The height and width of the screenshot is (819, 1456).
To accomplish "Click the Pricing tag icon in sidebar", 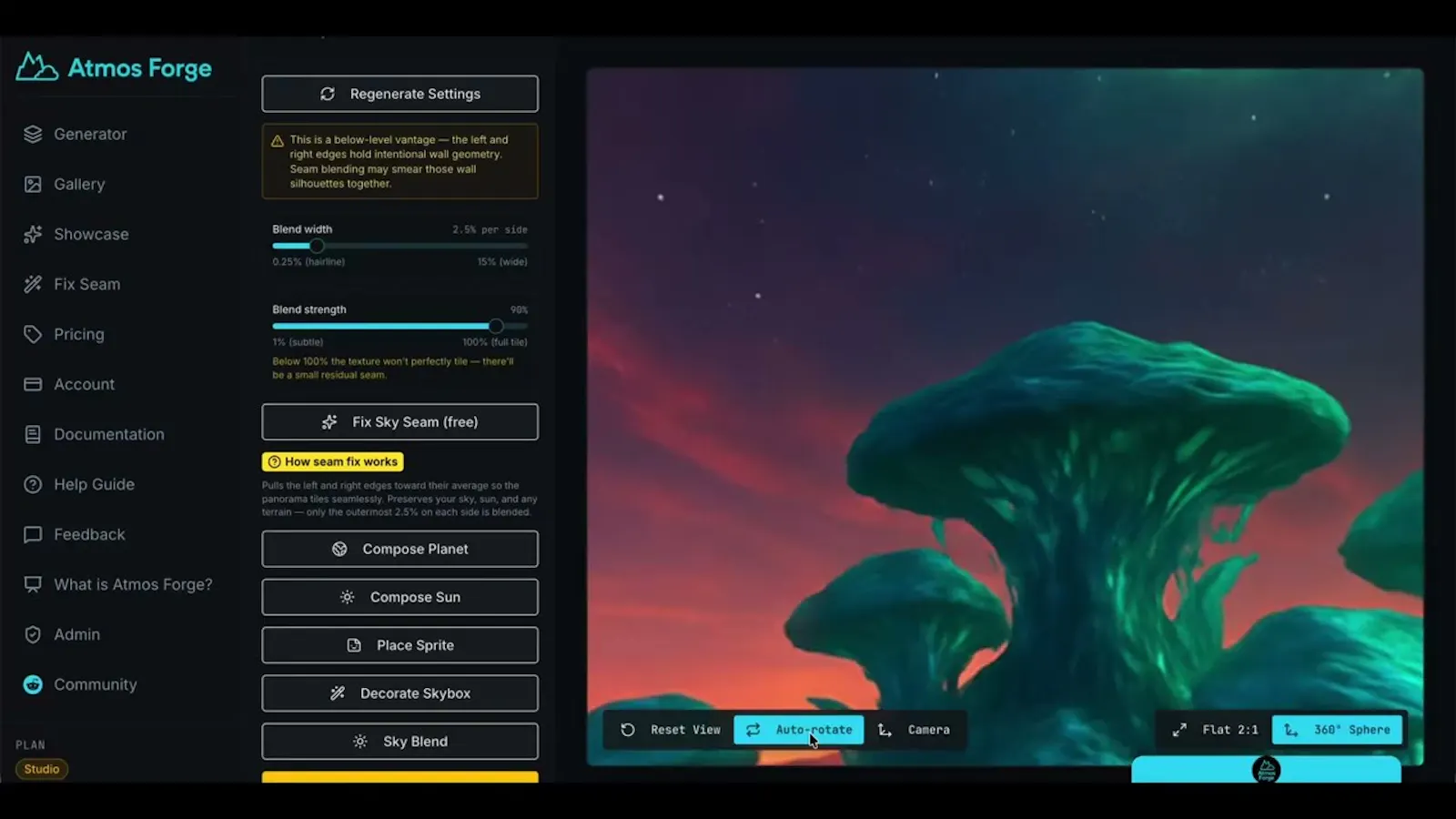I will point(33,334).
